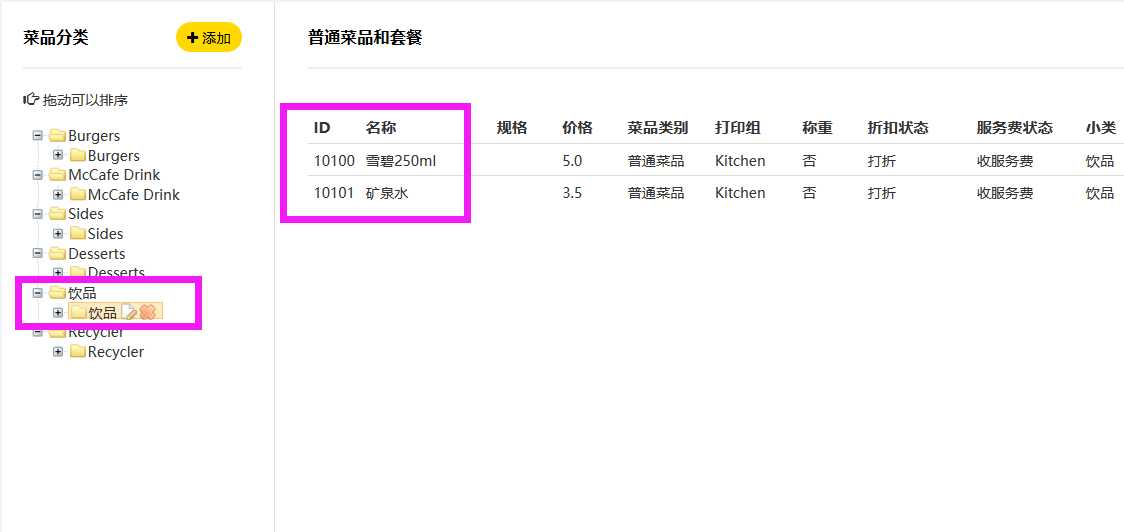Click the item name 雪碧250ml
Viewport: 1124px width, 532px height.
[x=401, y=161]
